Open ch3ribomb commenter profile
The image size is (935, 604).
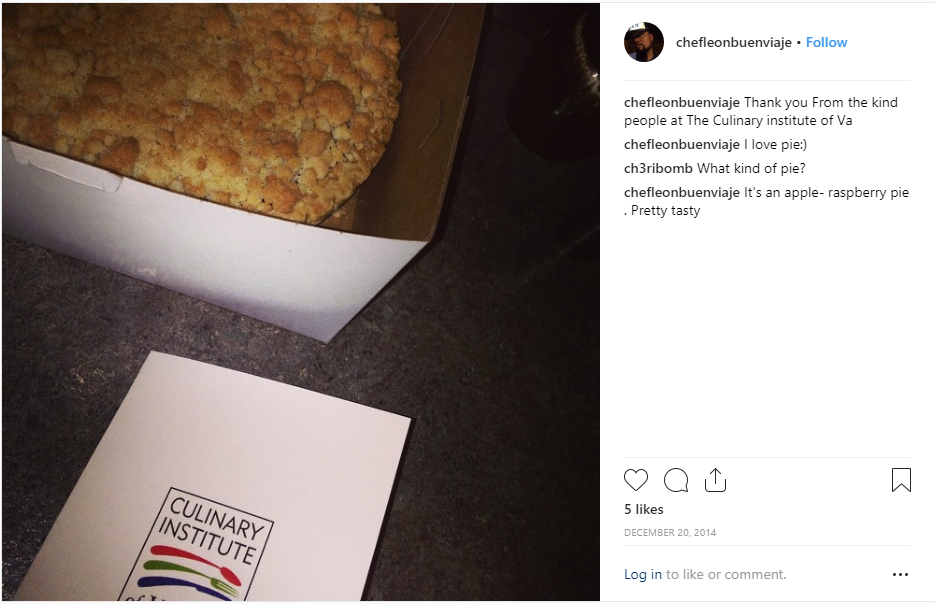[x=658, y=169]
